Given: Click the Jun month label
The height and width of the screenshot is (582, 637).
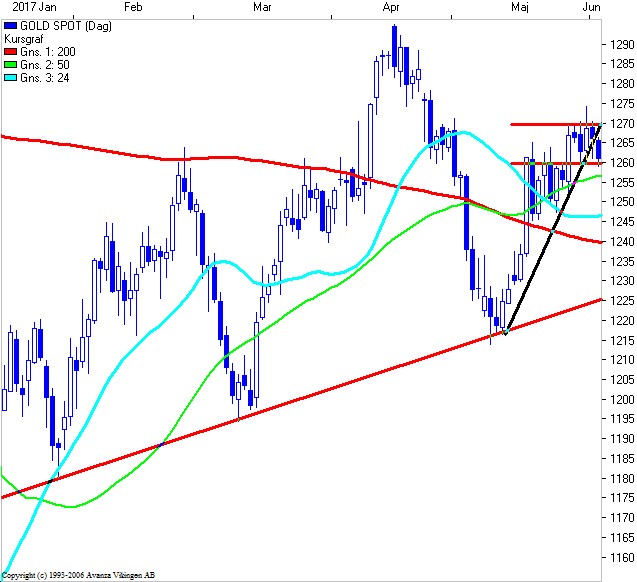Looking at the screenshot, I should pos(592,7).
